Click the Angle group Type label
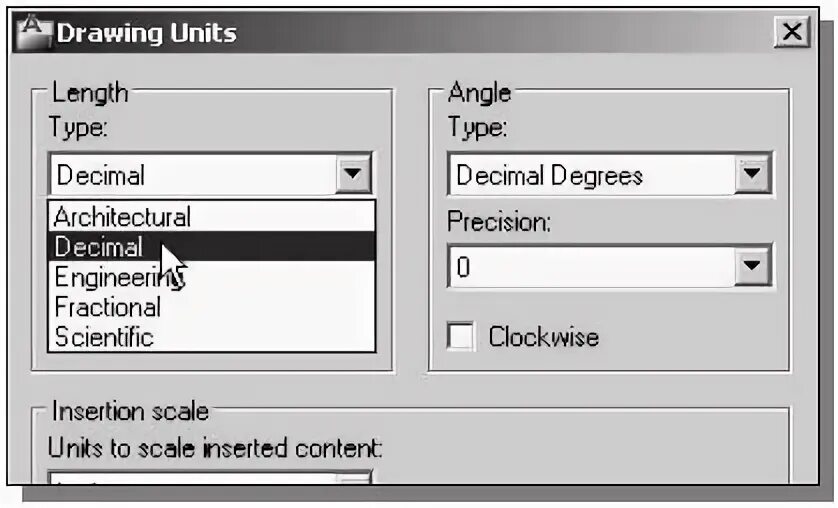 (x=477, y=127)
